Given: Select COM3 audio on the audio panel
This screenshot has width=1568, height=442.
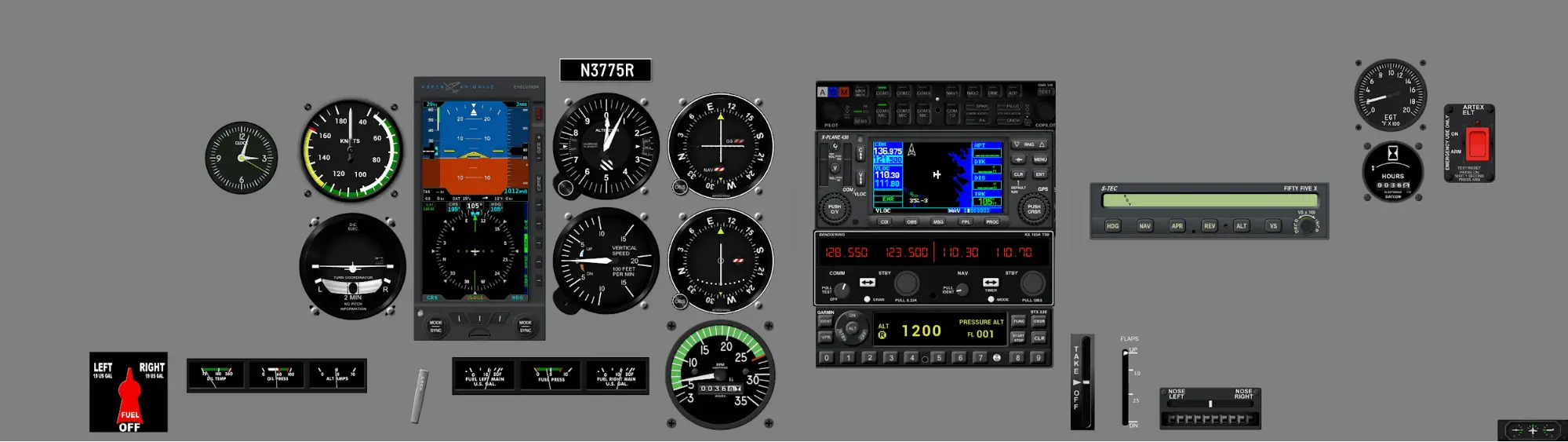Looking at the screenshot, I should 923,91.
